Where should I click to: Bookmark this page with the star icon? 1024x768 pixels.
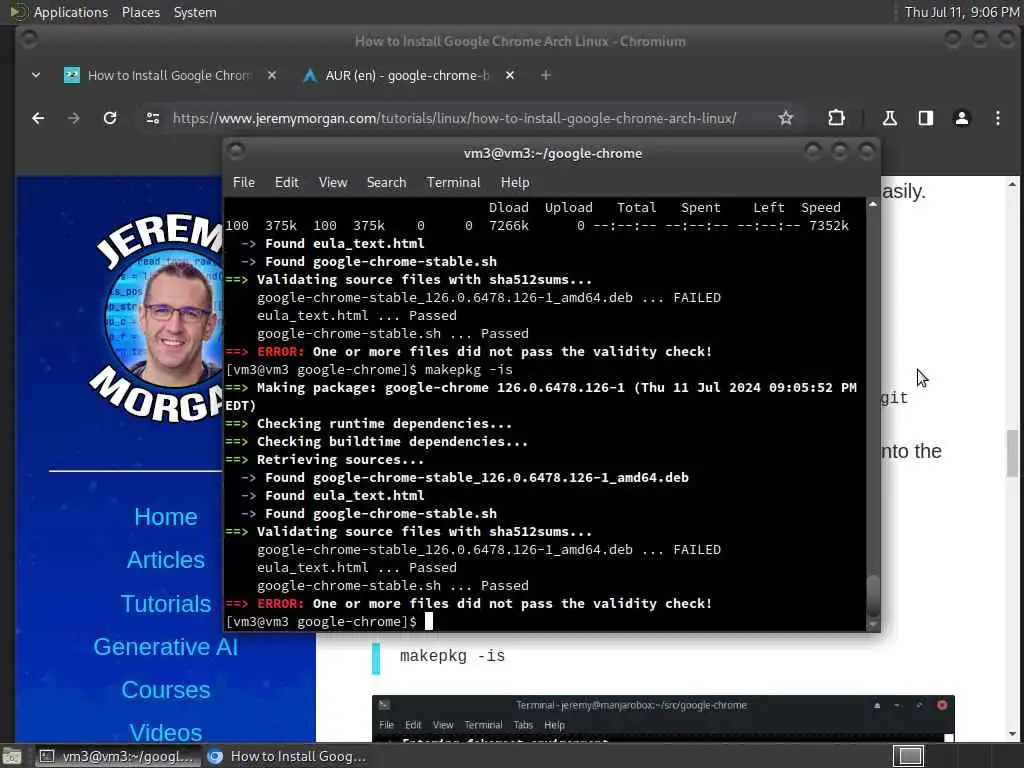[786, 118]
